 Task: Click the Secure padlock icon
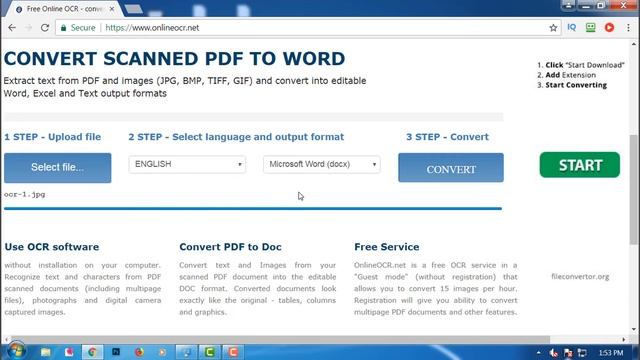click(x=63, y=28)
